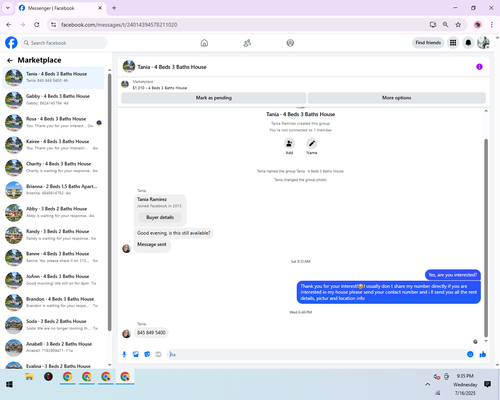Viewport: 500px width, 400px height.
Task: Open Abby - 3 Beds 2 Baths House chat
Action: 53,212
